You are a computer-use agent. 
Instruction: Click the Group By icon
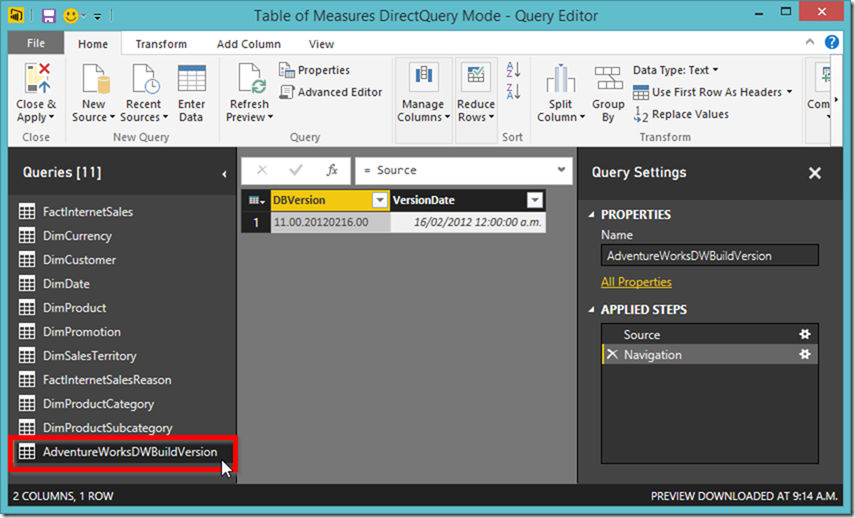tap(608, 79)
